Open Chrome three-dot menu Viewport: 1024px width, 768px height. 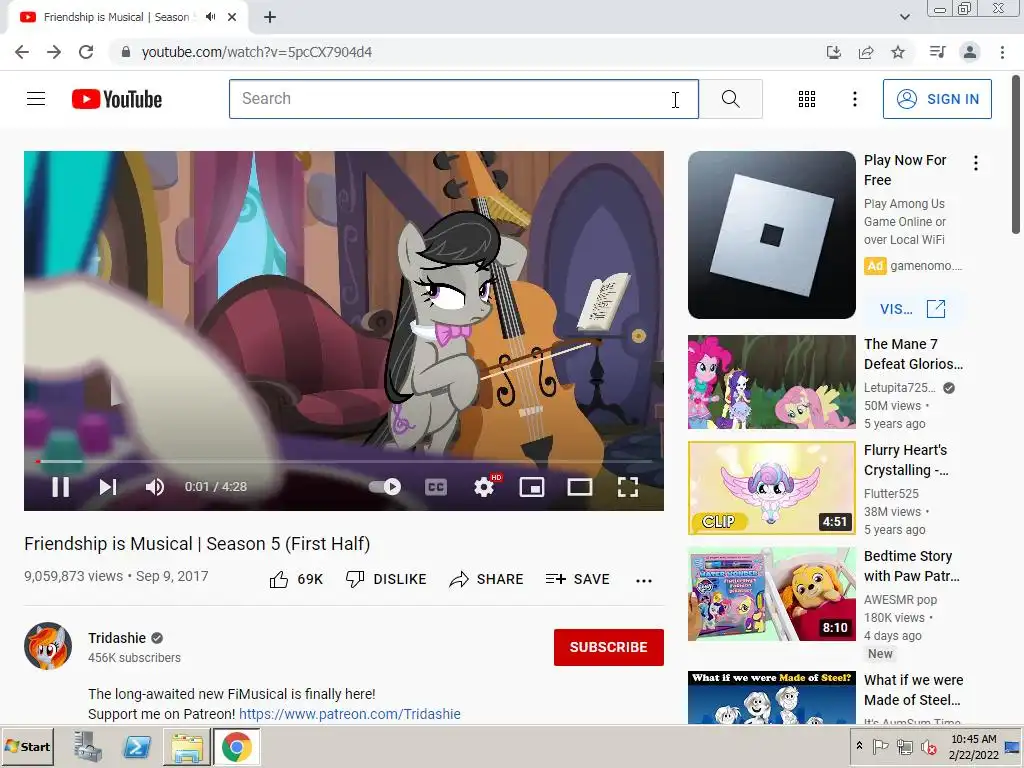pyautogui.click(x=1002, y=52)
